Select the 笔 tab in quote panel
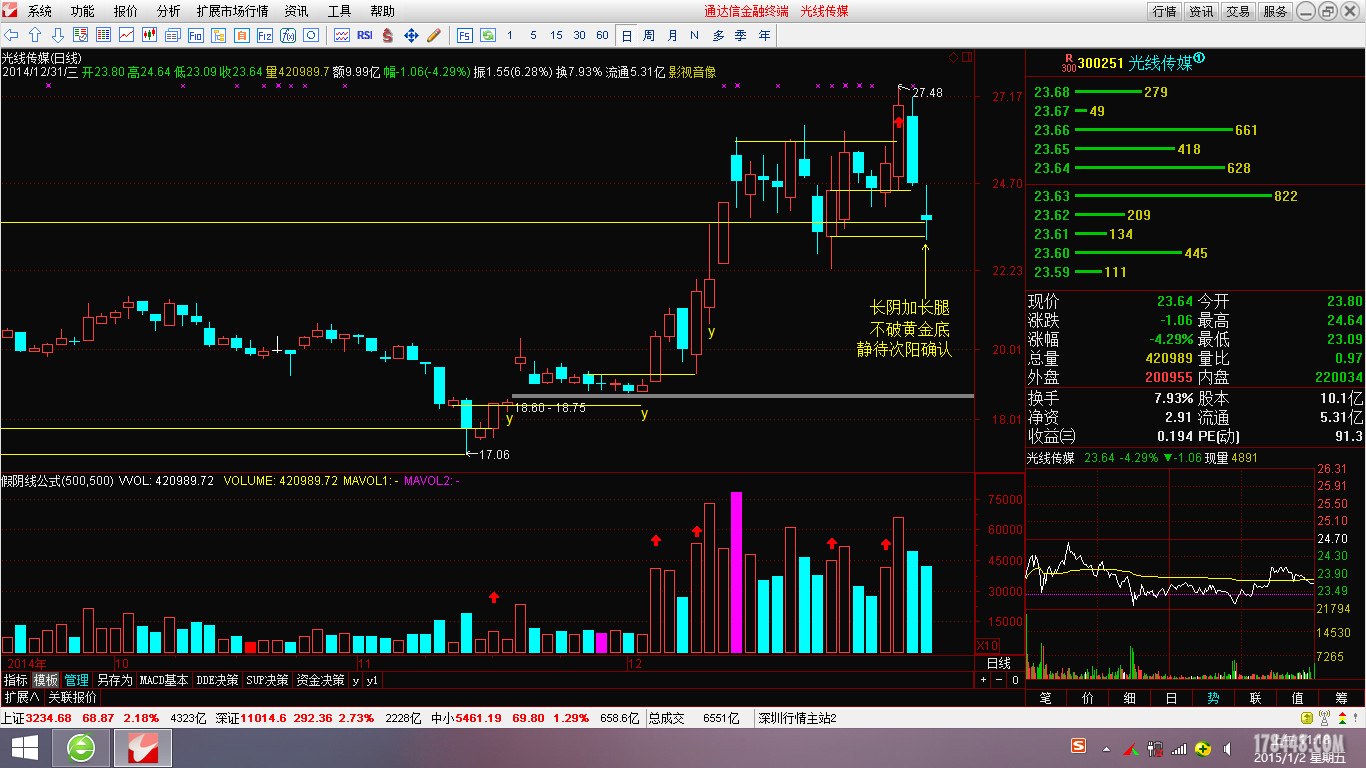The image size is (1366, 768). pos(1046,697)
